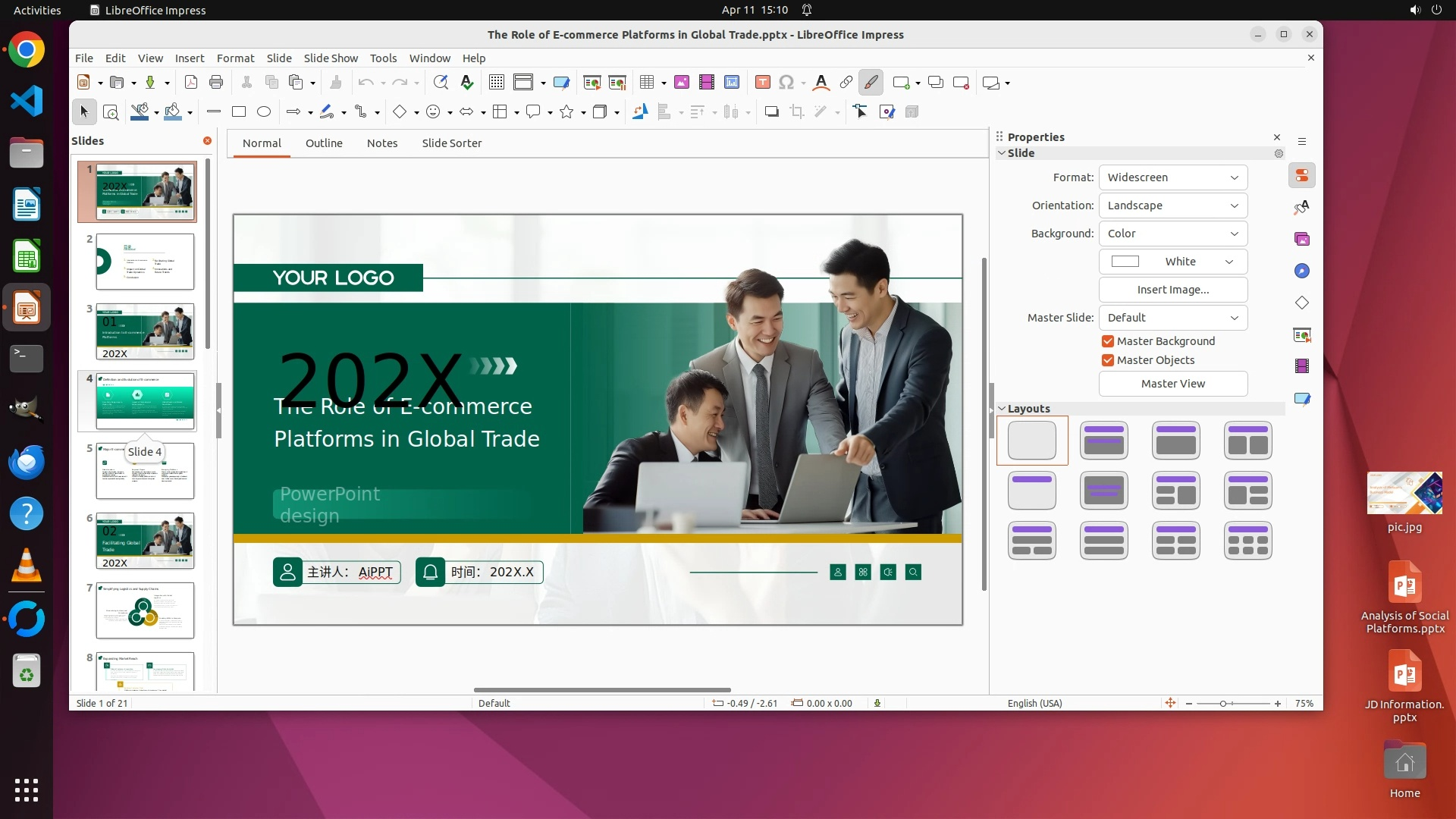Uncheck the Master Objects checkbox
The image size is (1456, 819).
(x=1108, y=360)
